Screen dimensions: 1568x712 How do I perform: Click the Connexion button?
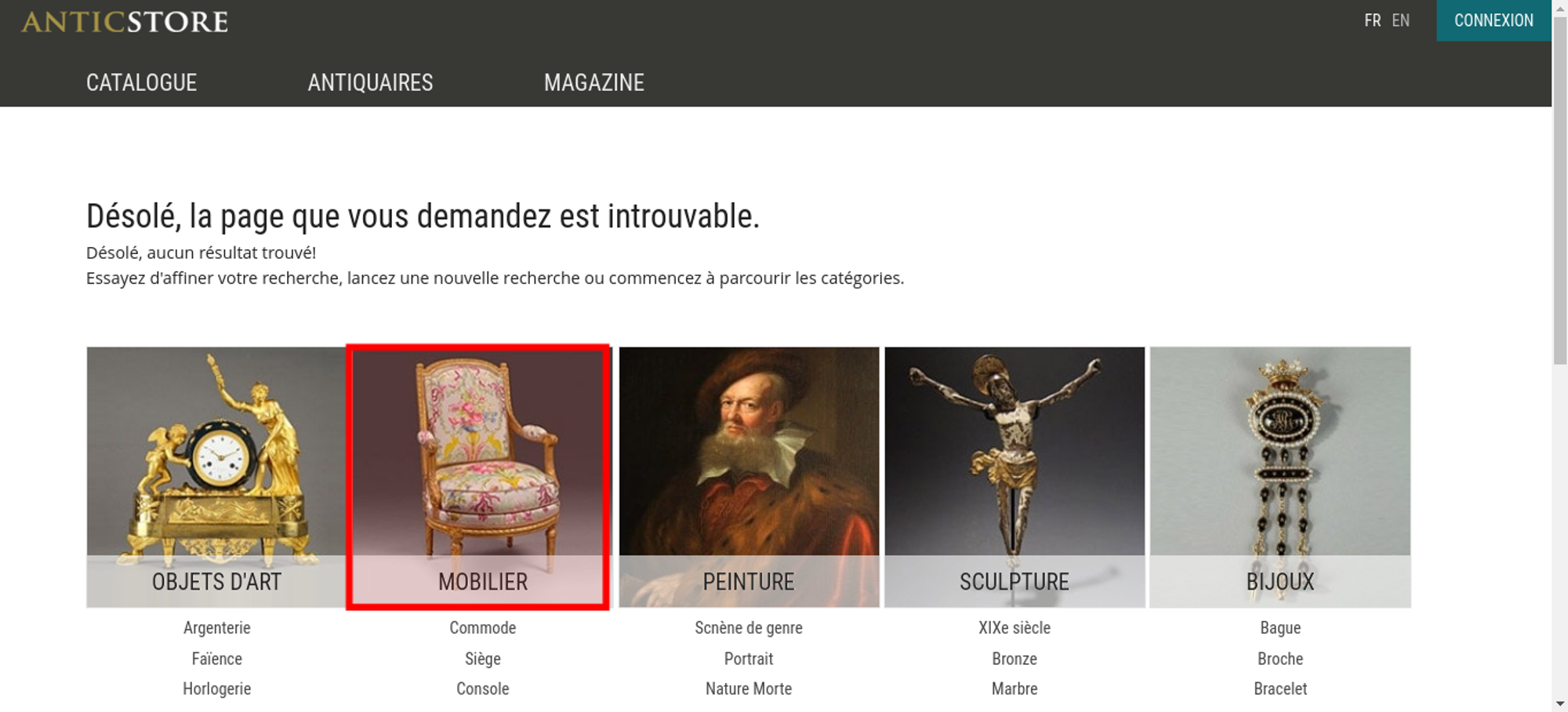coord(1494,20)
